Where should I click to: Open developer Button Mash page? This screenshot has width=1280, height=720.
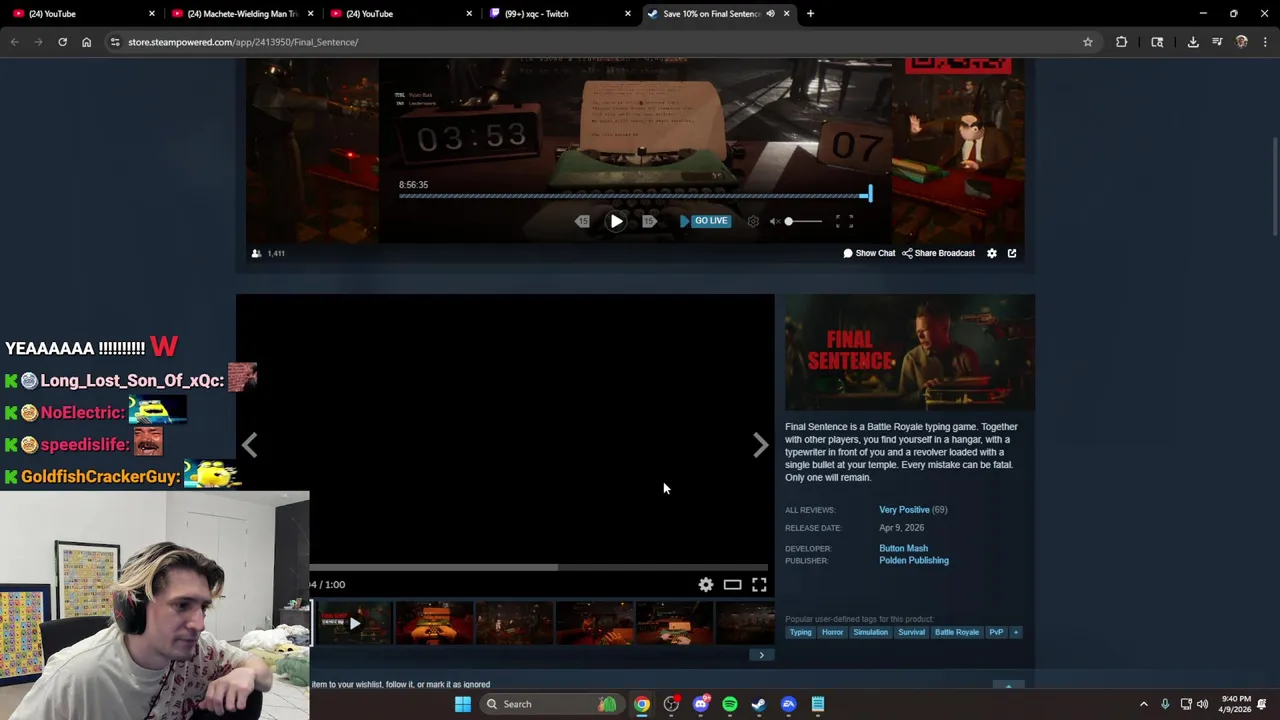[903, 548]
